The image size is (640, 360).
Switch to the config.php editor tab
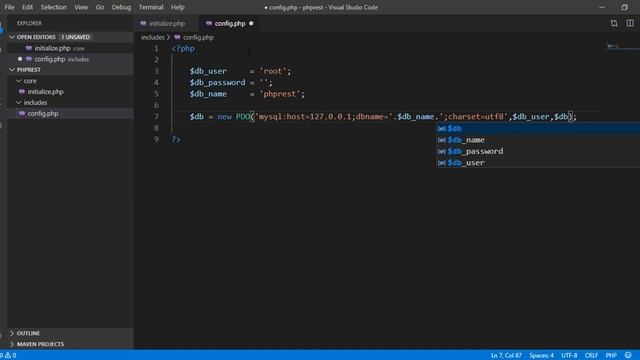[x=230, y=24]
